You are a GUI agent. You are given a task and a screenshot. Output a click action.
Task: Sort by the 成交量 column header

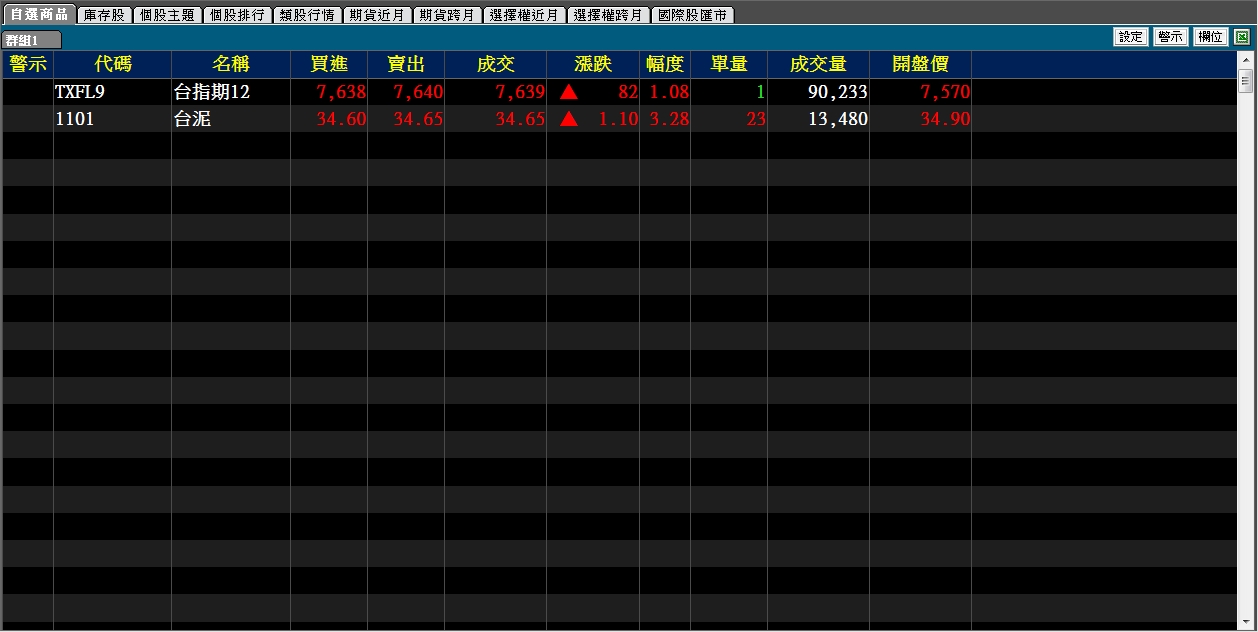click(818, 64)
